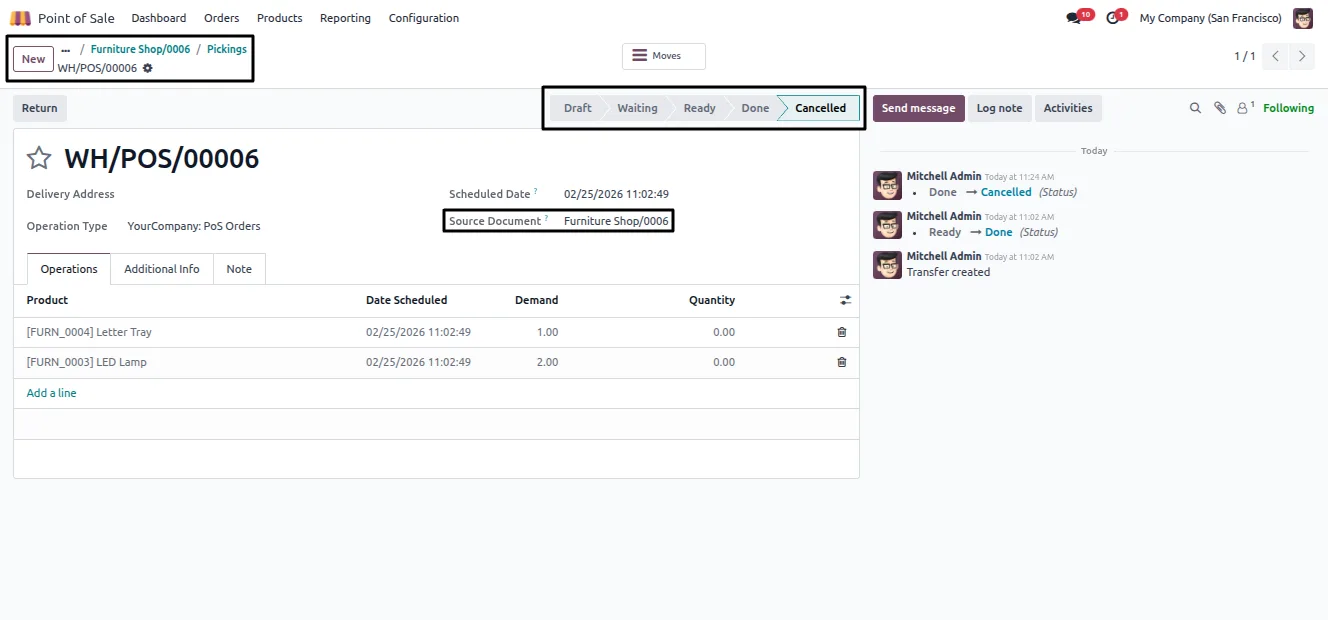The height and width of the screenshot is (620, 1328).
Task: Show followers list icon
Action: [x=1244, y=108]
